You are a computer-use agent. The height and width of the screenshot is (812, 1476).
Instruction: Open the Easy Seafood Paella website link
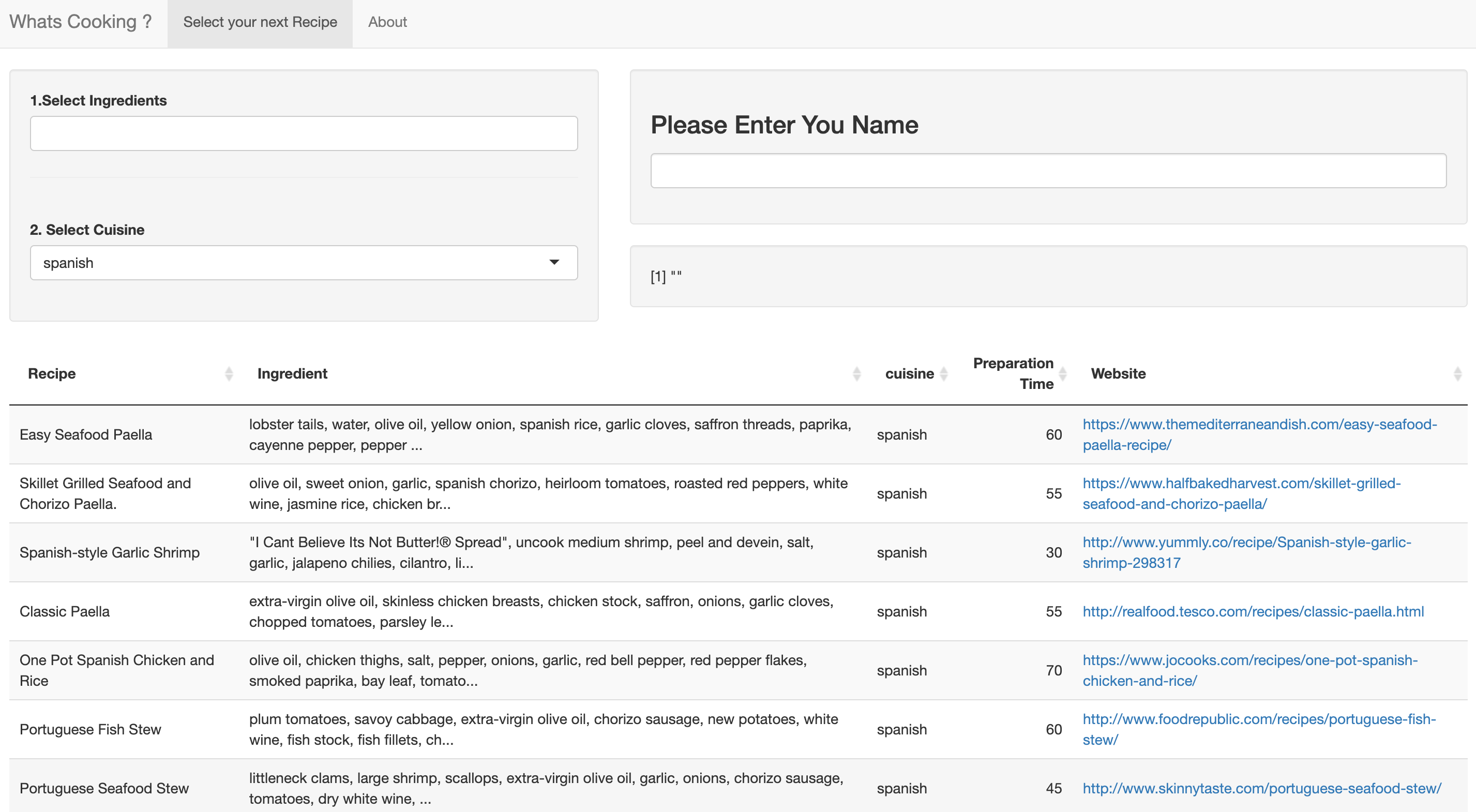coord(1259,434)
